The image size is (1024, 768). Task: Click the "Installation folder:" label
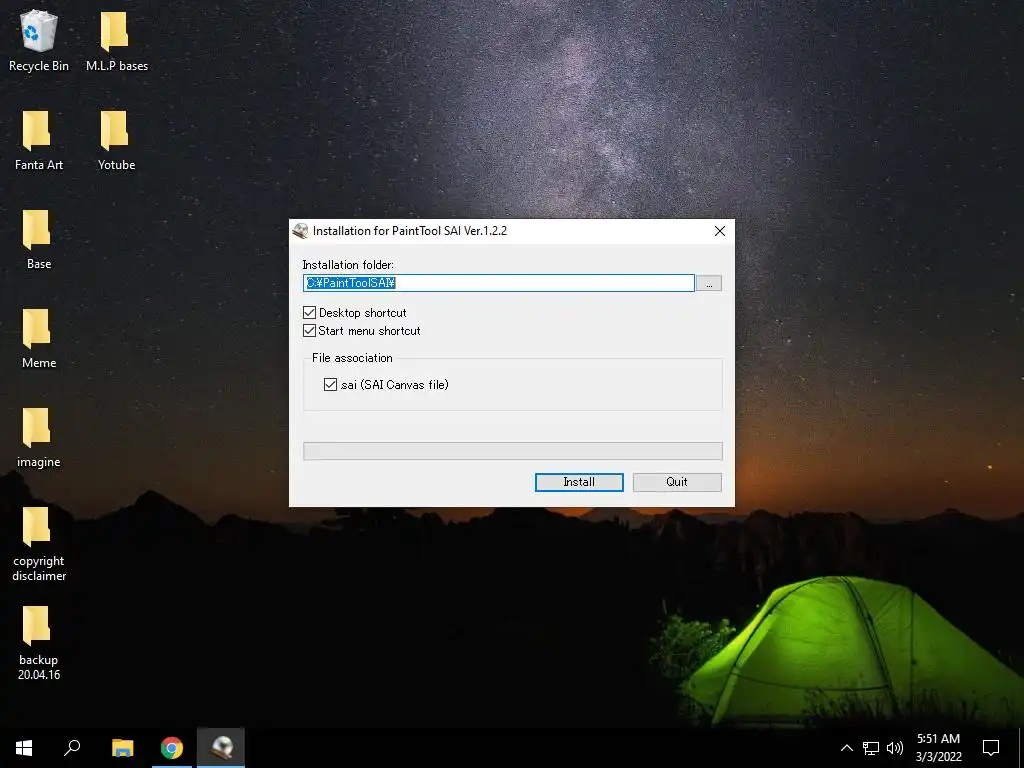coord(348,264)
